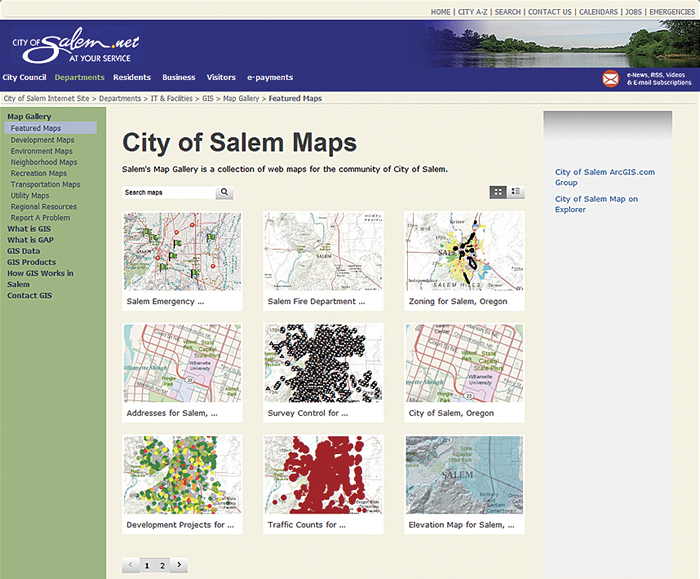Open How GIS Works in Salem link

[40, 279]
